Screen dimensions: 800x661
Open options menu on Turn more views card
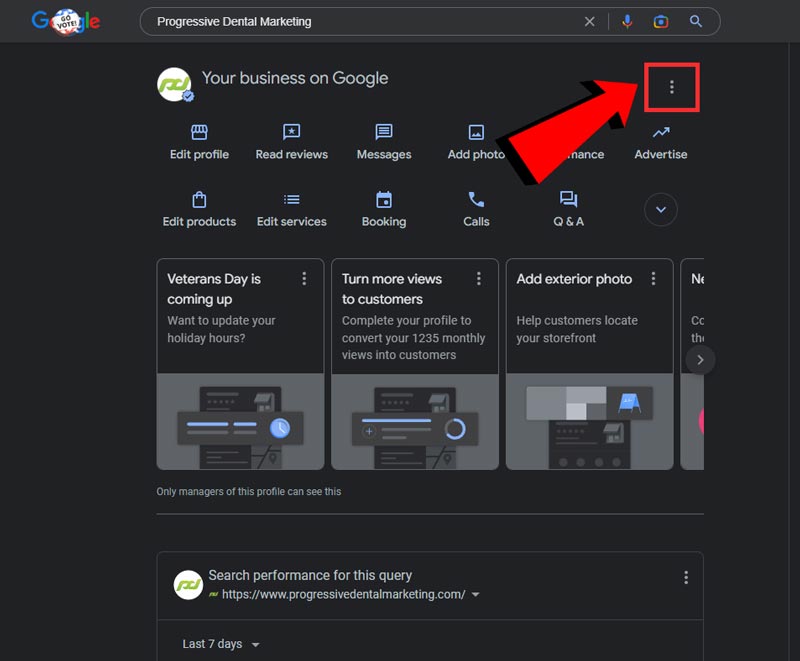tap(479, 278)
